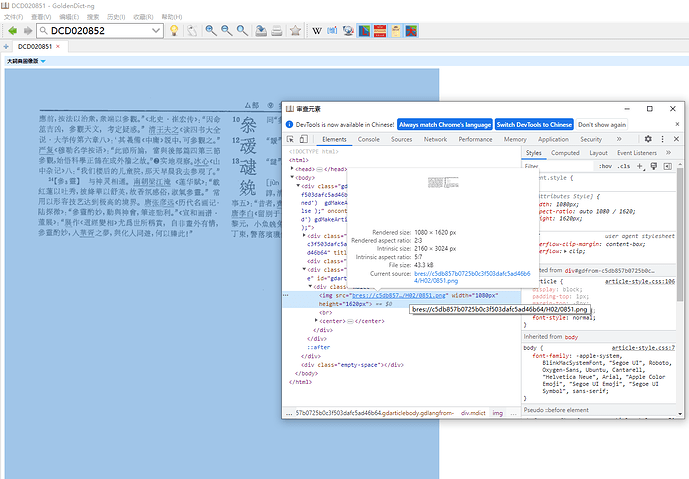Switch to the Memory tab

[515, 139]
